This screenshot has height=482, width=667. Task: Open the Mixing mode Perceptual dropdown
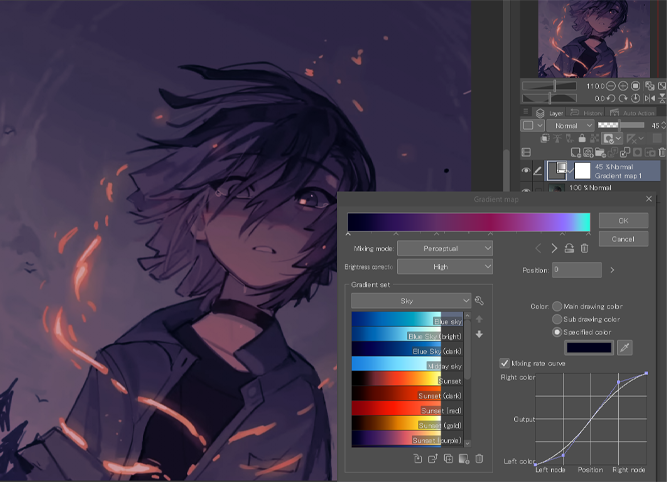[445, 248]
